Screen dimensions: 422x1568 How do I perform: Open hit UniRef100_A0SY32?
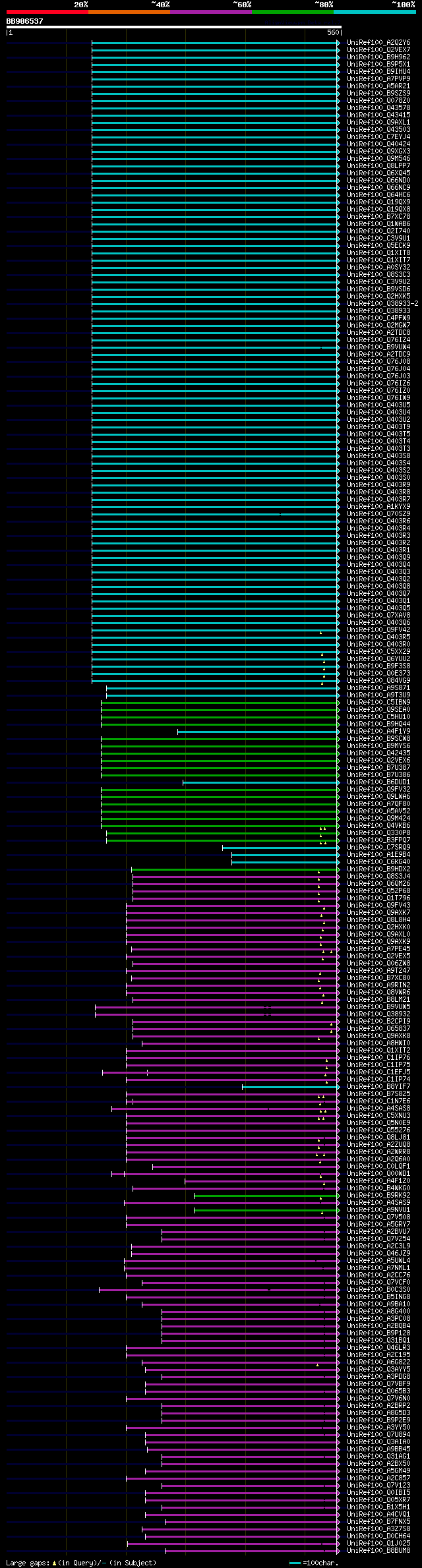(378, 267)
